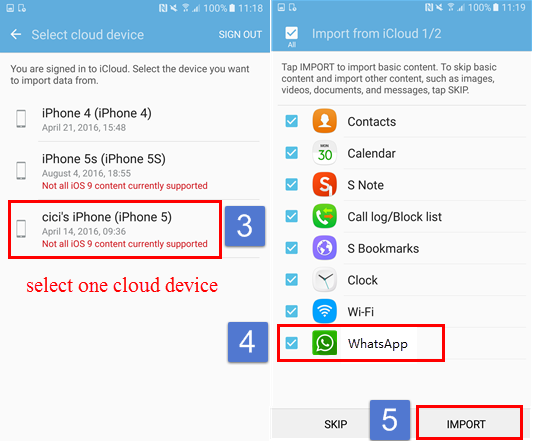Tap the blue Wi-Fi icon

pyautogui.click(x=325, y=311)
